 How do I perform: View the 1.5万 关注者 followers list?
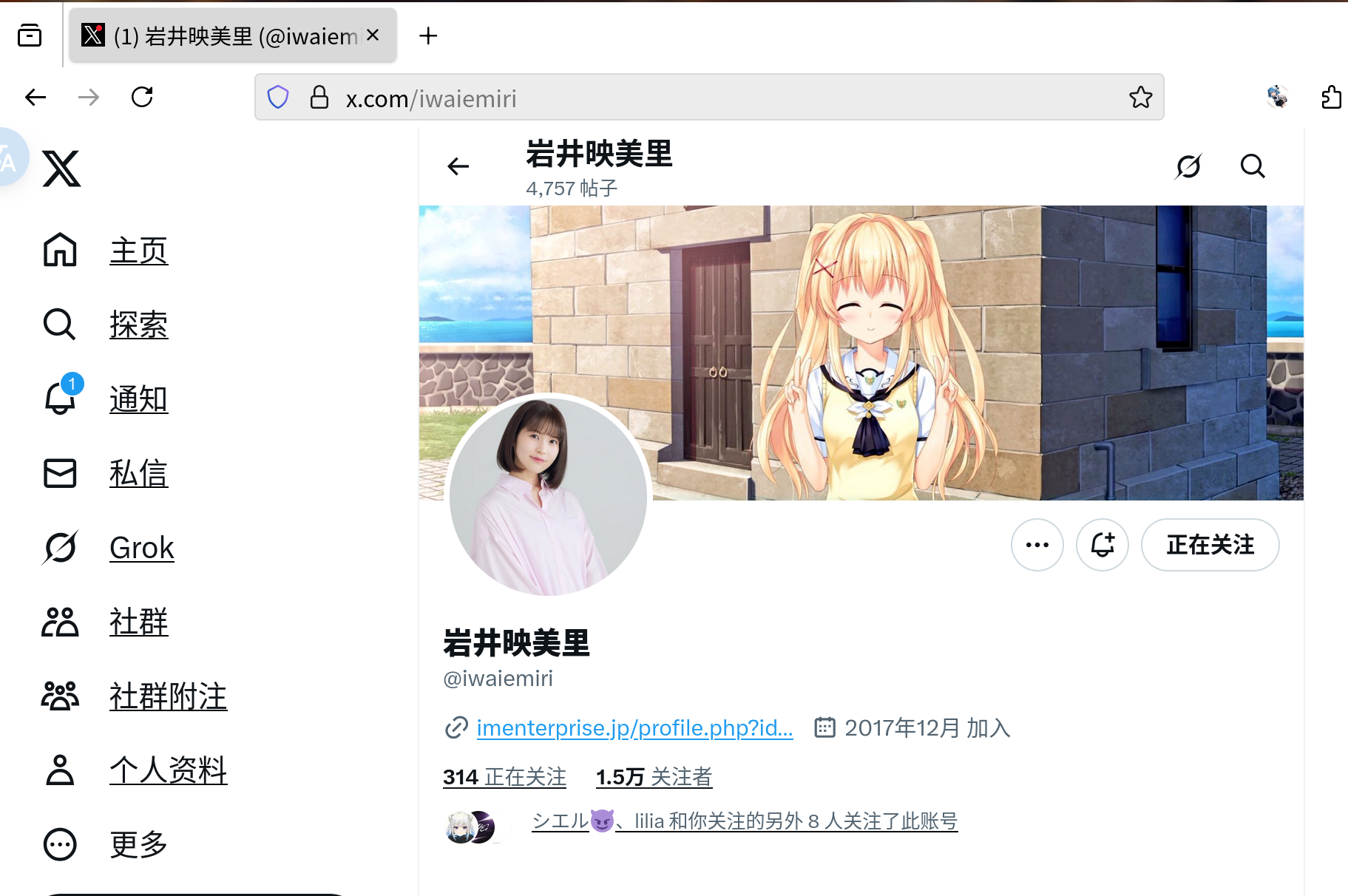pos(654,777)
